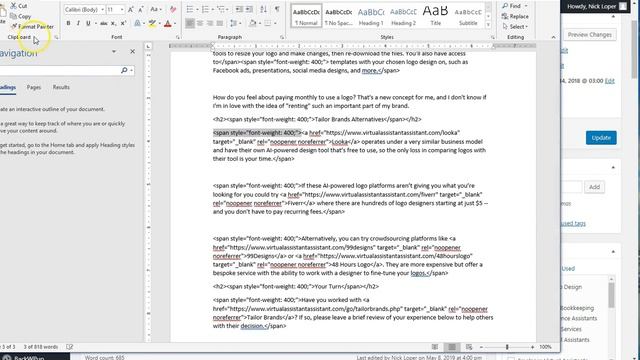Screen dimensions: 640x360
Task: Click the Navigation search magnifier icon
Action: click(x=124, y=71)
